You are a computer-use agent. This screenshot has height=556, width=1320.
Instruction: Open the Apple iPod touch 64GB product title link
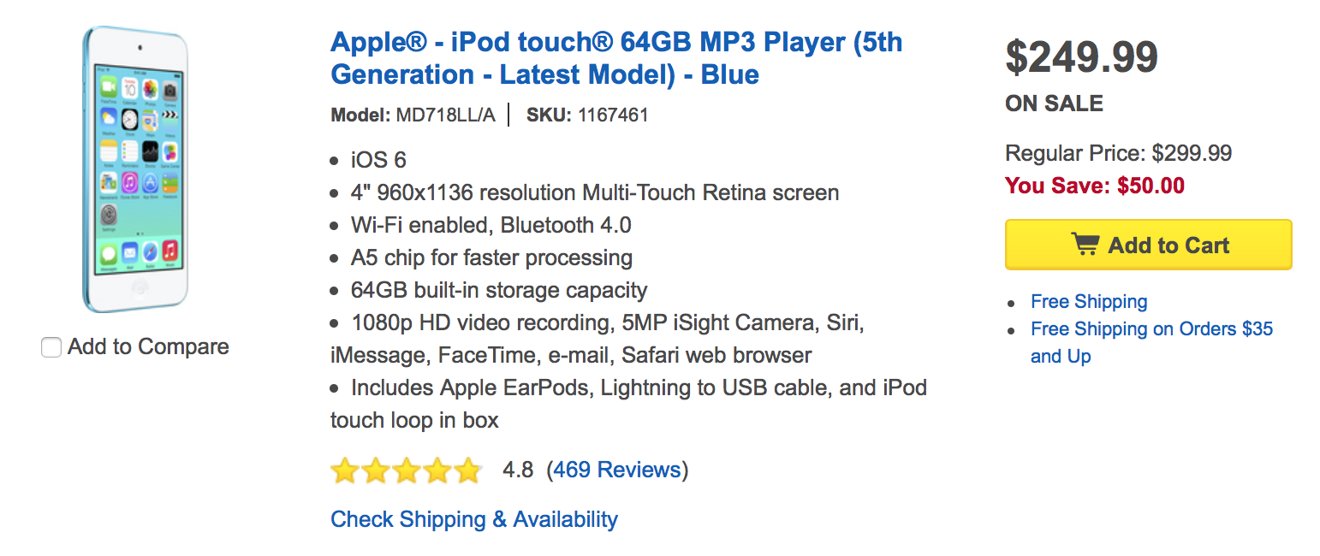tap(616, 59)
